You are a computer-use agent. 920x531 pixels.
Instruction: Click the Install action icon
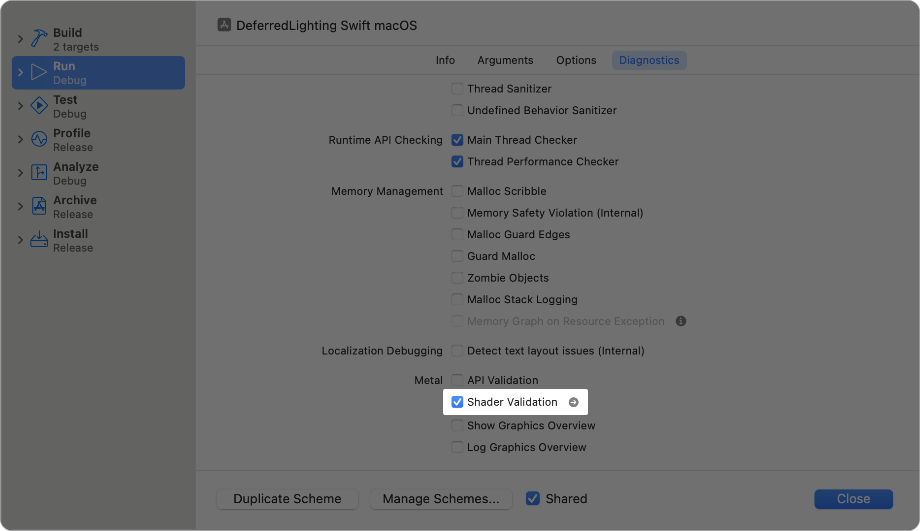click(x=39, y=240)
